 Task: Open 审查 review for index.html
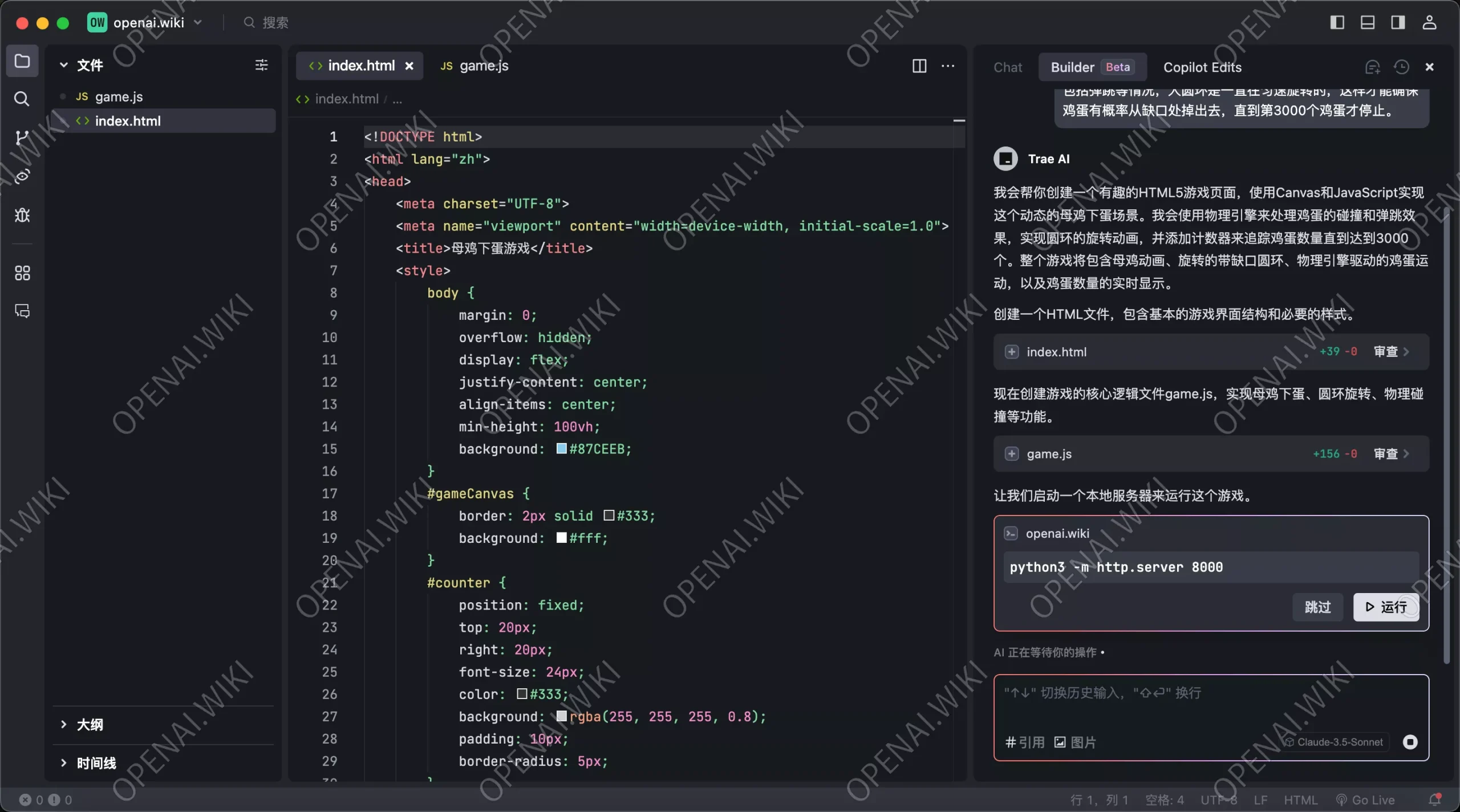click(1392, 352)
